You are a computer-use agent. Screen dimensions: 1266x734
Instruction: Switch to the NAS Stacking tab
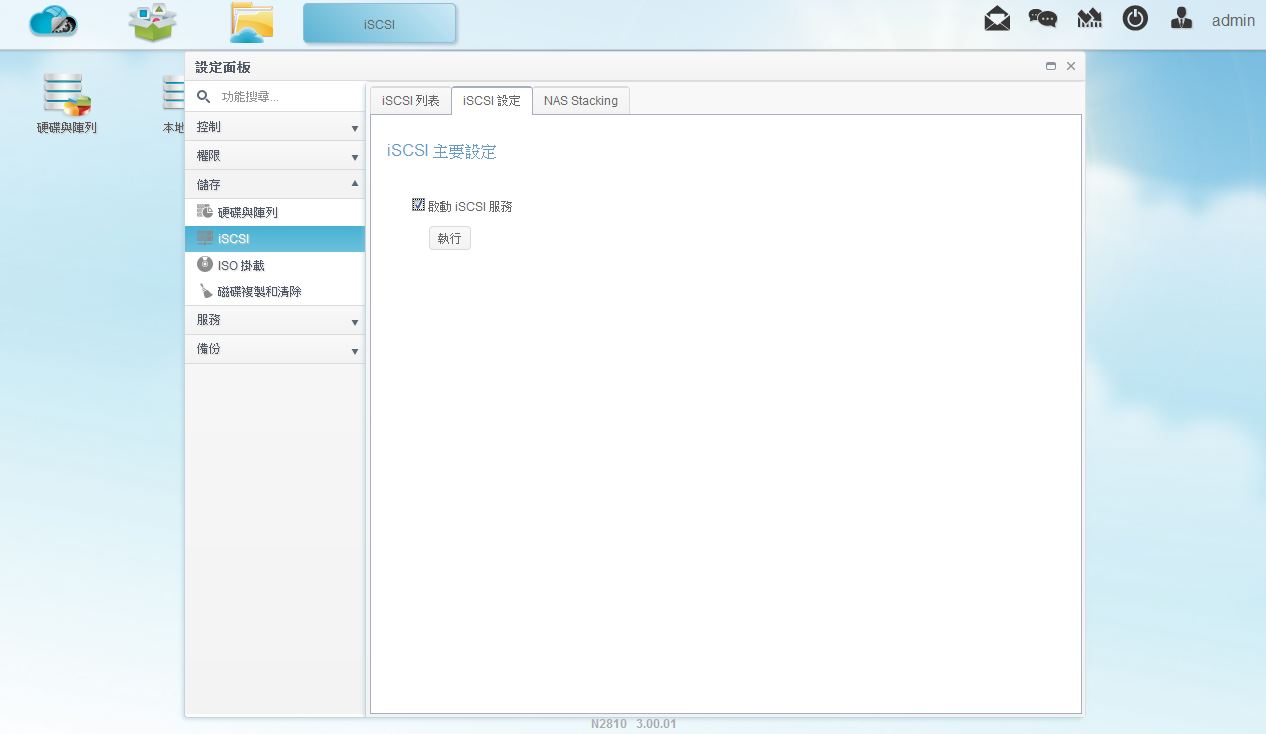pyautogui.click(x=581, y=101)
